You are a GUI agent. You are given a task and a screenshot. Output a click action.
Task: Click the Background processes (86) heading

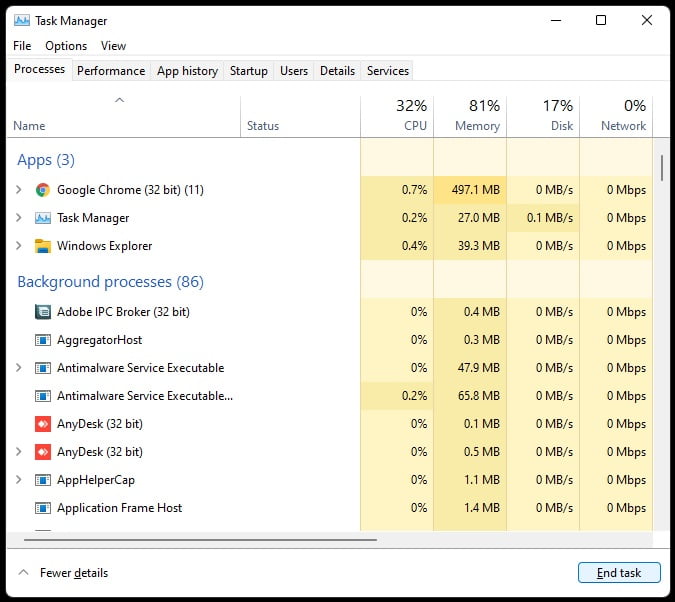(x=110, y=282)
